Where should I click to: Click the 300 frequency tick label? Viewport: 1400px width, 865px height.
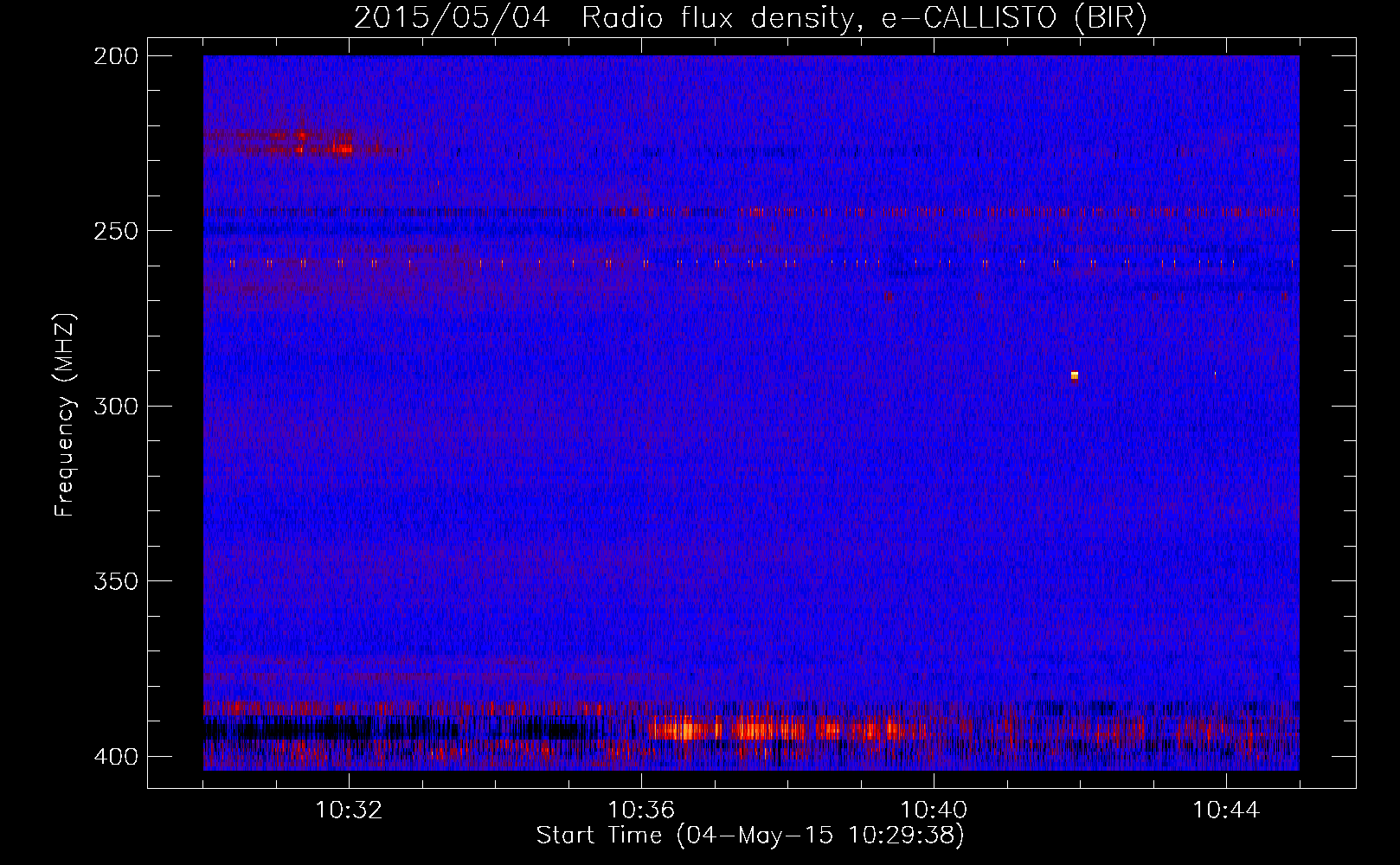tap(116, 407)
